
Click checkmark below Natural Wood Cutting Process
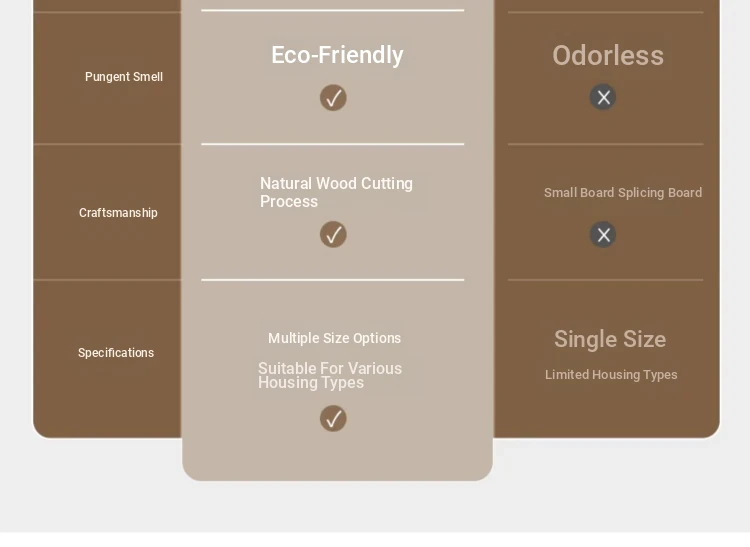(x=333, y=235)
